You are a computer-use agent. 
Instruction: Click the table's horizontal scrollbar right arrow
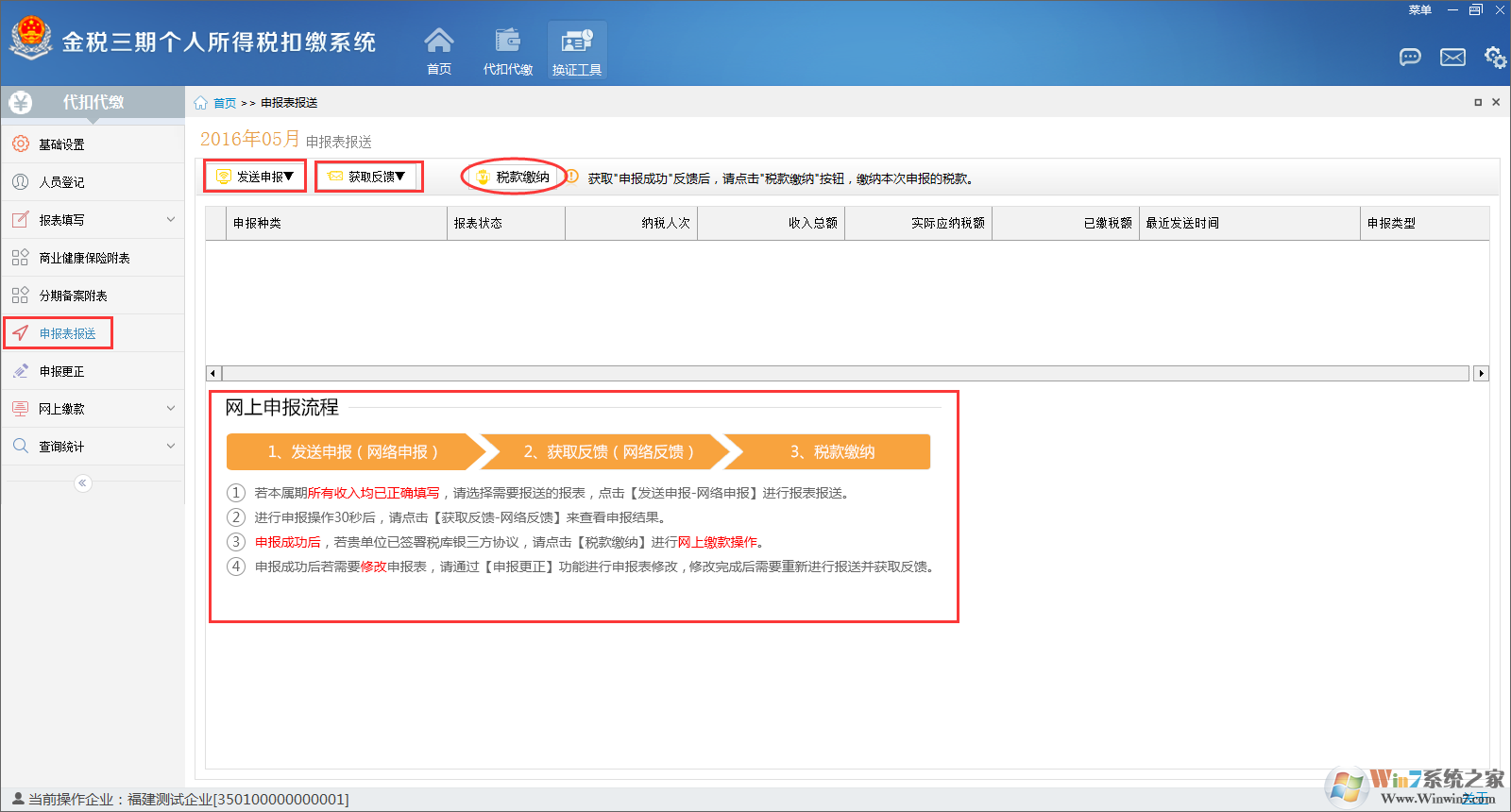click(1481, 374)
